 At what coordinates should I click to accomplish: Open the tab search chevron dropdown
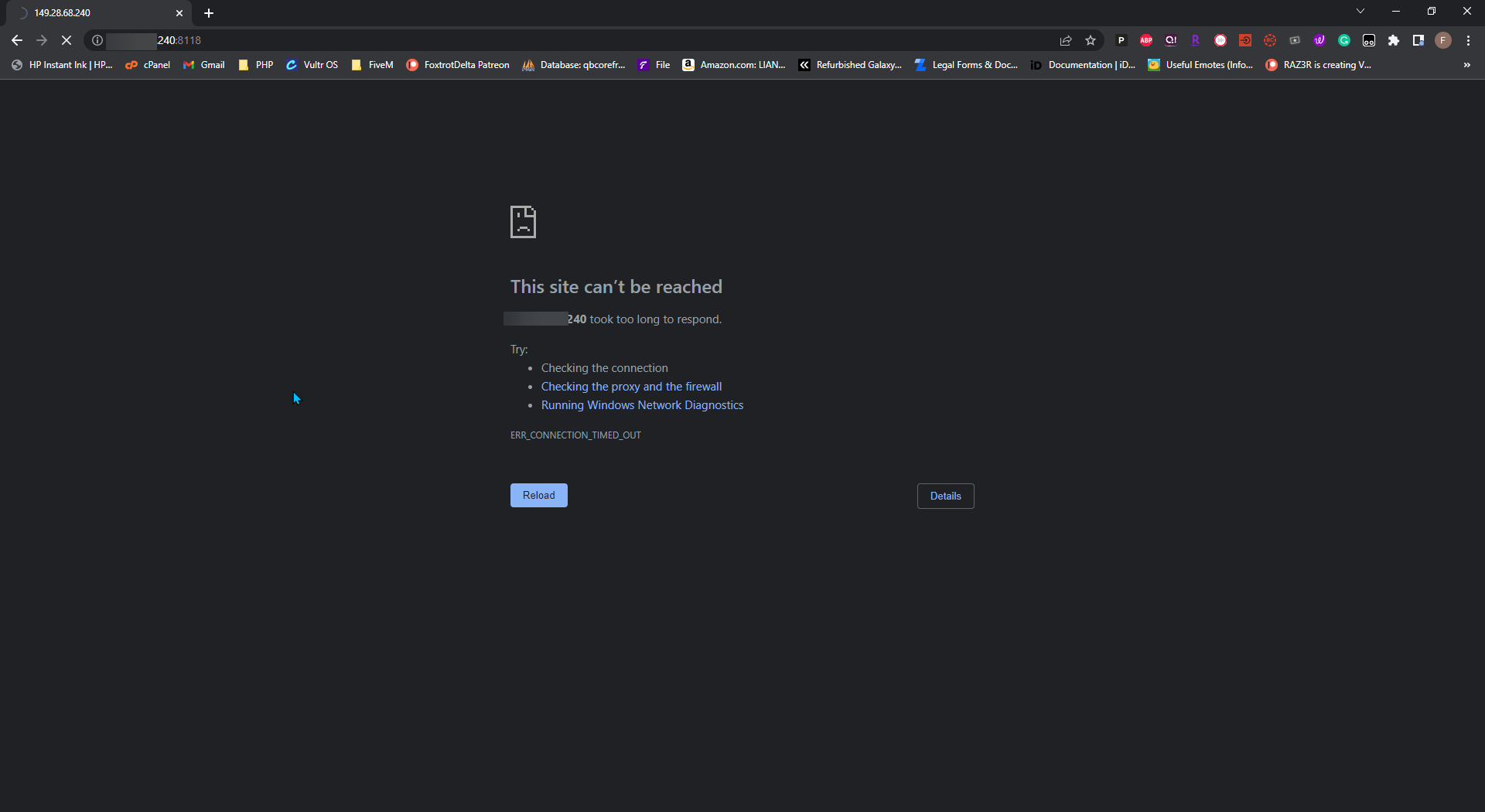(1360, 11)
